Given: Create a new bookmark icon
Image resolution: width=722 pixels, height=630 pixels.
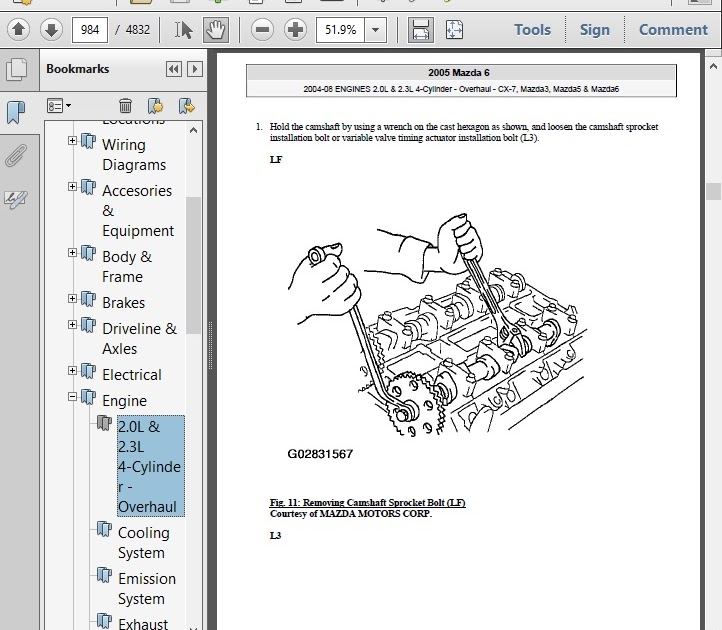Looking at the screenshot, I should coord(155,106).
